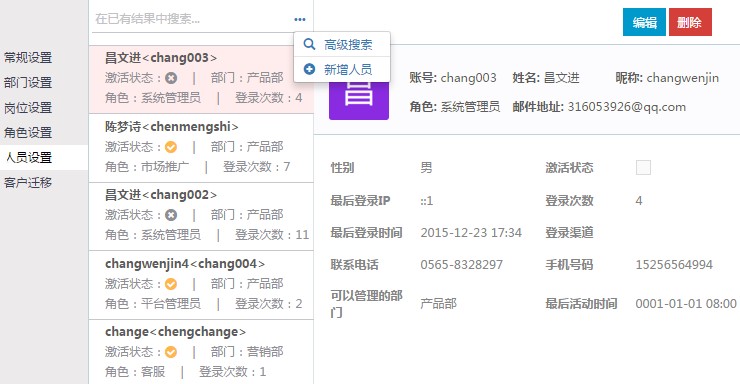Click the active check icon for chengchange
Image resolution: width=740 pixels, height=384 pixels.
[x=171, y=352]
